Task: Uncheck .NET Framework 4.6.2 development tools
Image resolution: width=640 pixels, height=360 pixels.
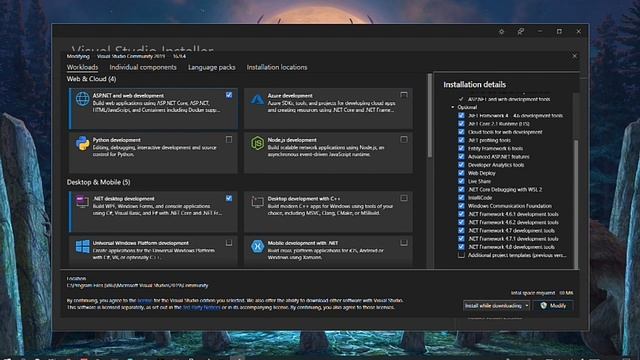Action: coord(461,222)
